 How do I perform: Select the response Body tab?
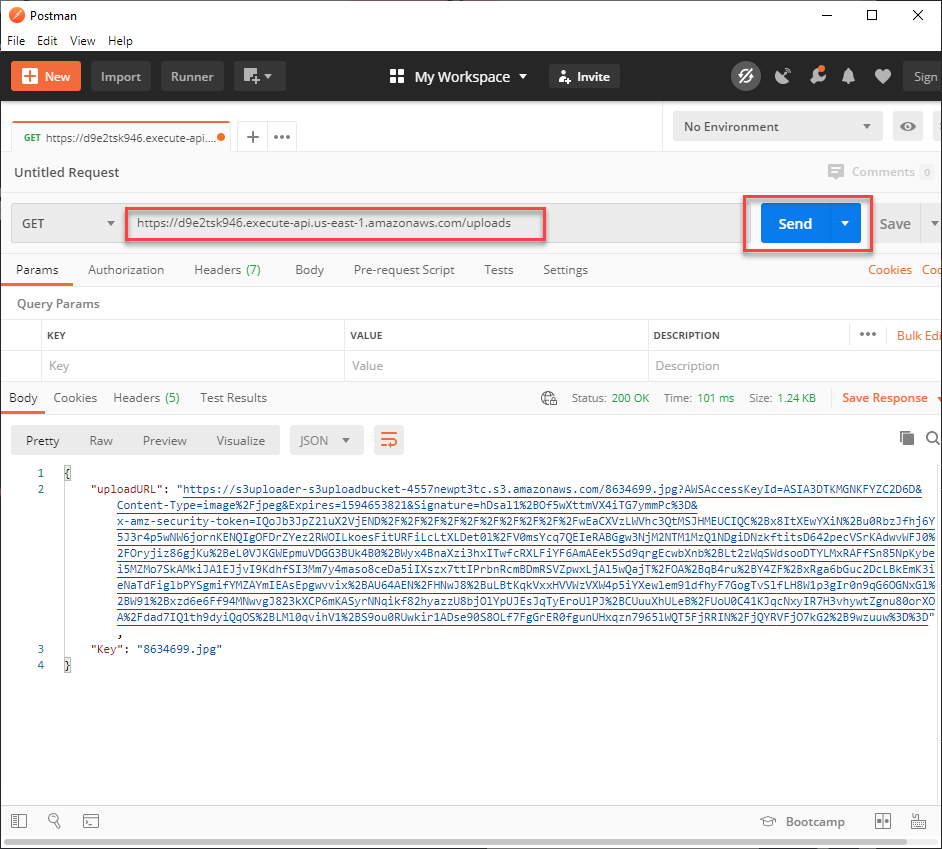(23, 398)
